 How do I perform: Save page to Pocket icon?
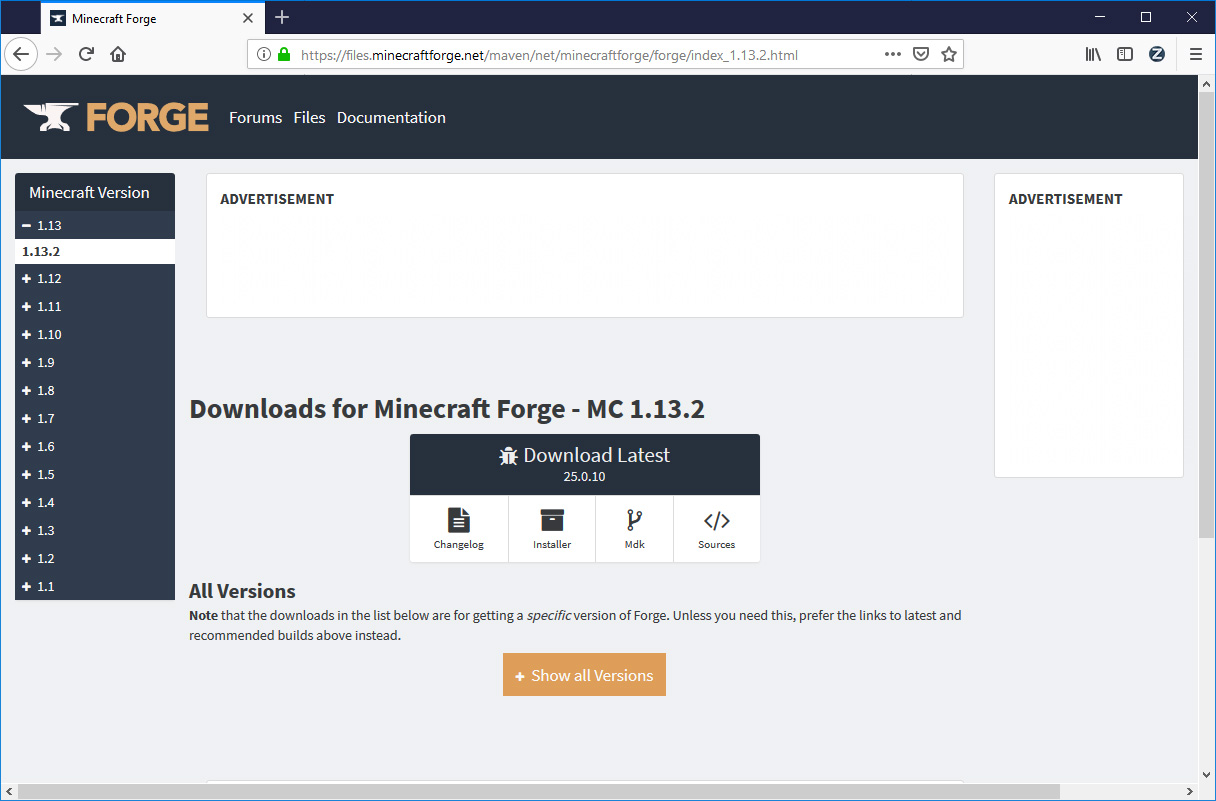tap(921, 54)
